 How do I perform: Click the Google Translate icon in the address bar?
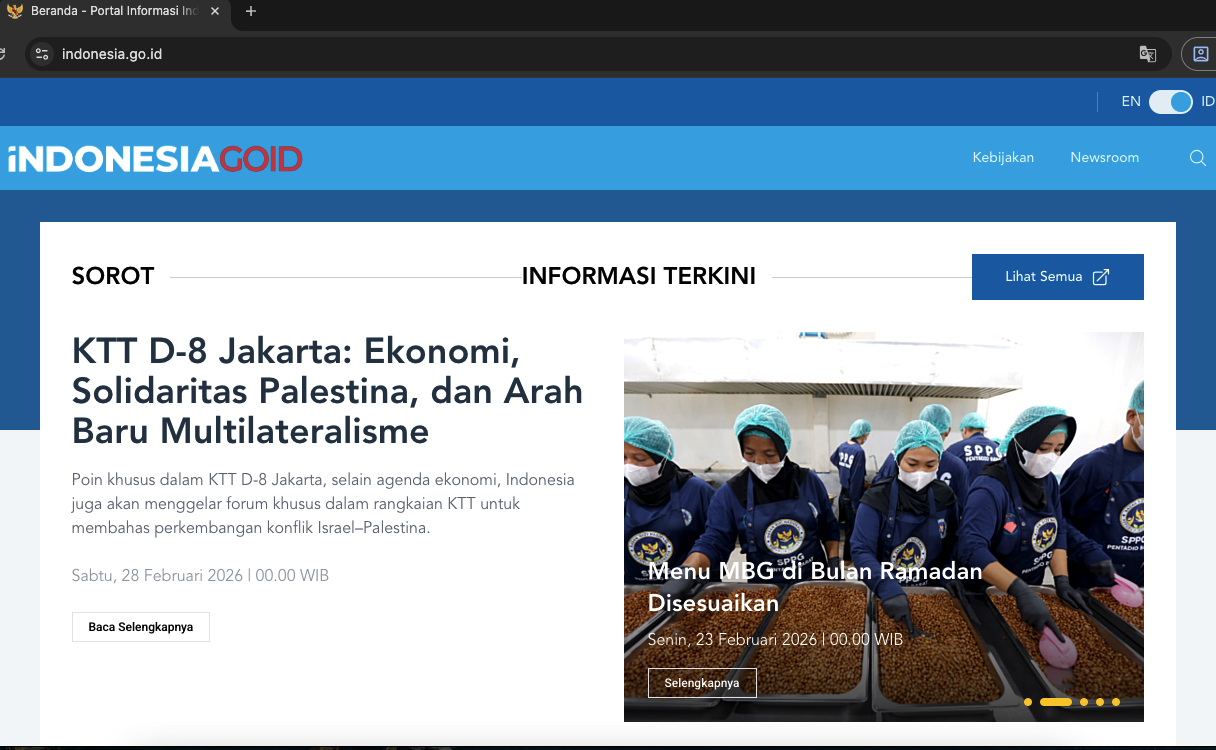tap(1147, 54)
